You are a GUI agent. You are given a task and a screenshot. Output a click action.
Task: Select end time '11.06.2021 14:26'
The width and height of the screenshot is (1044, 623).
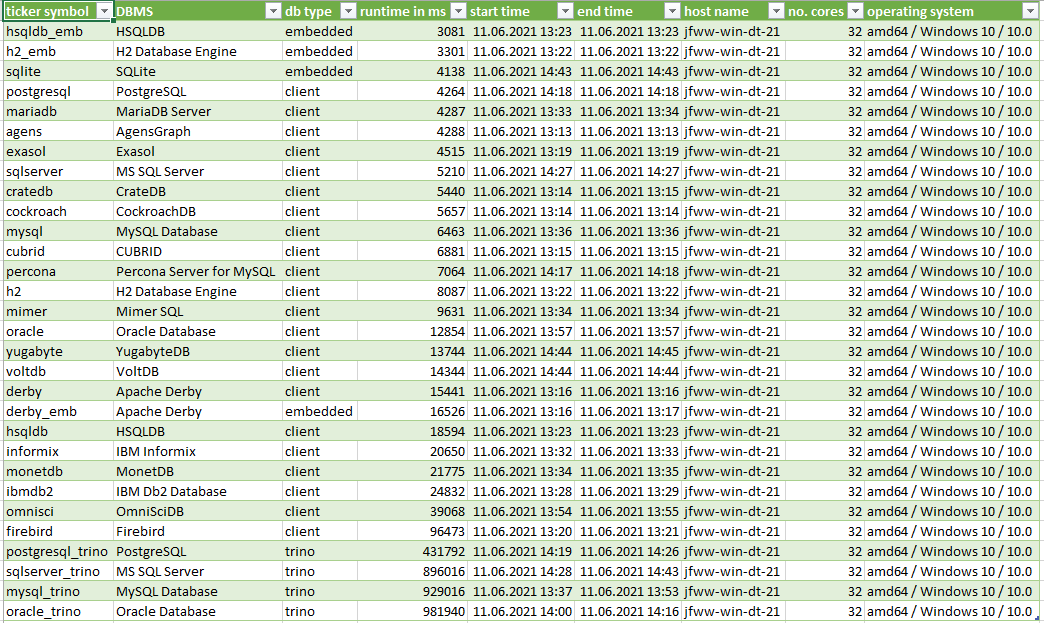click(628, 551)
